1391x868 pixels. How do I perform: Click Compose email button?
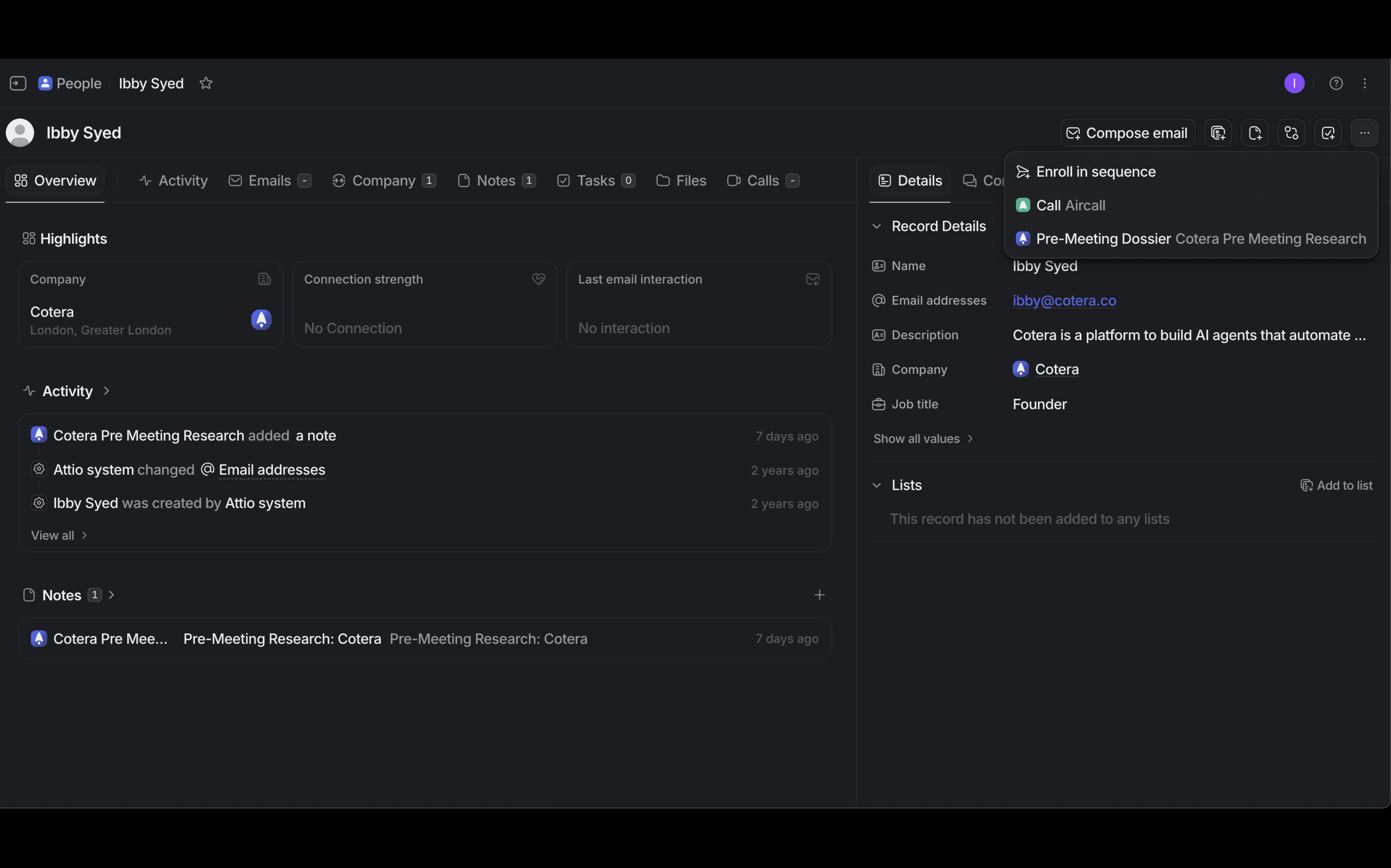(1127, 133)
